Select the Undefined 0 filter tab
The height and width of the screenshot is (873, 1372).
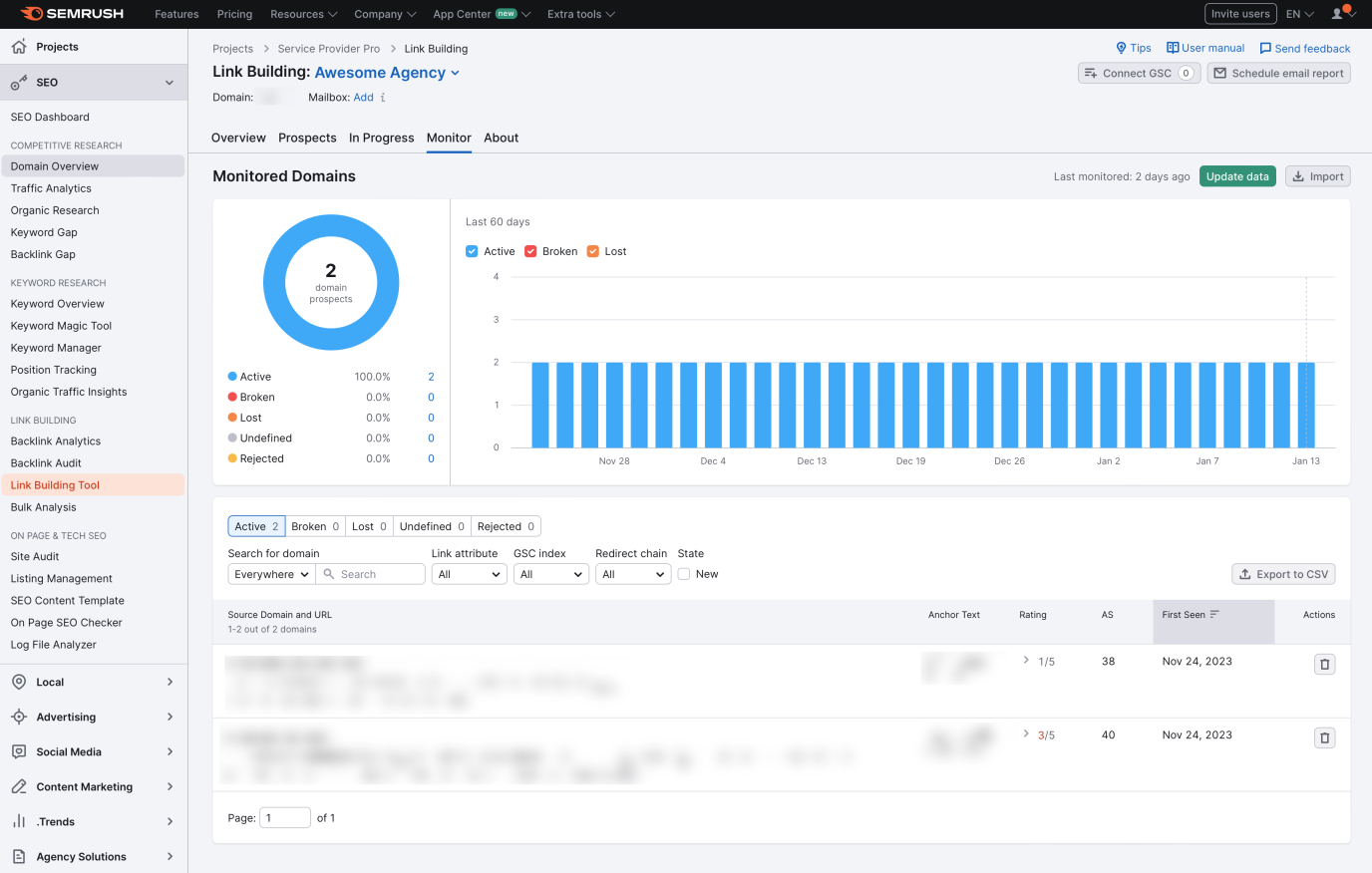click(432, 526)
